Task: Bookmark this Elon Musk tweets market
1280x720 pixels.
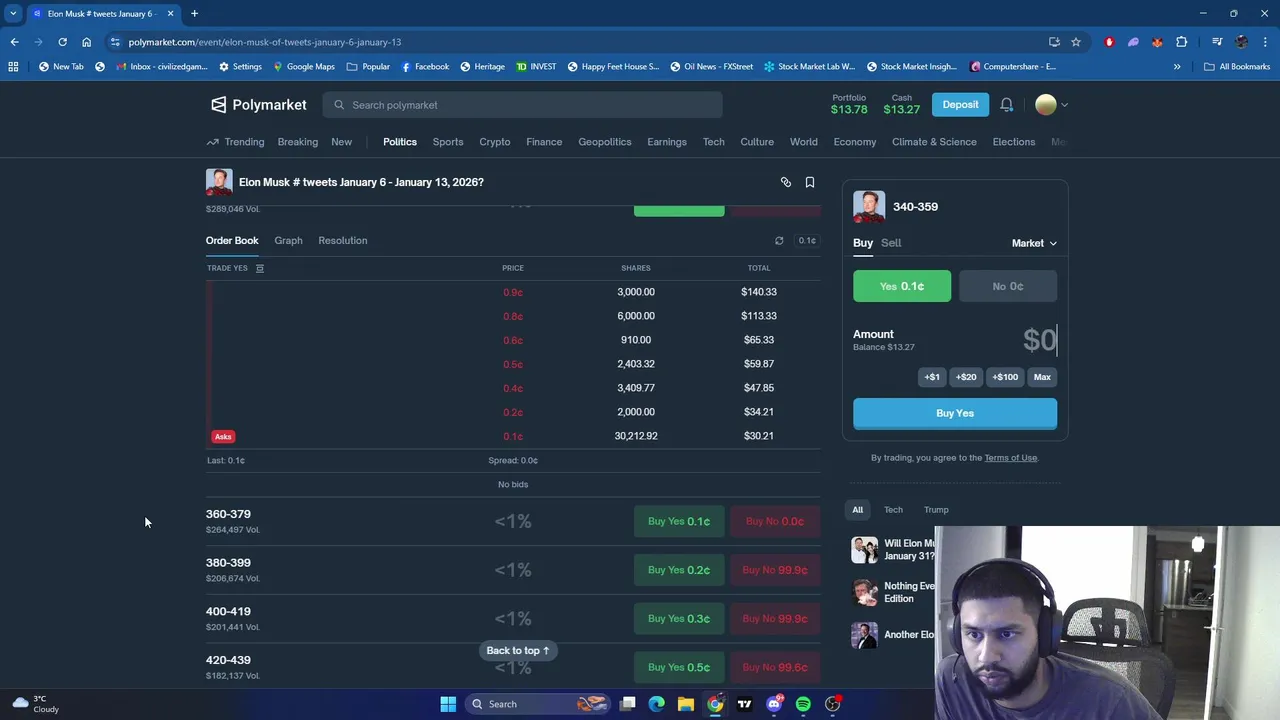Action: tap(810, 182)
